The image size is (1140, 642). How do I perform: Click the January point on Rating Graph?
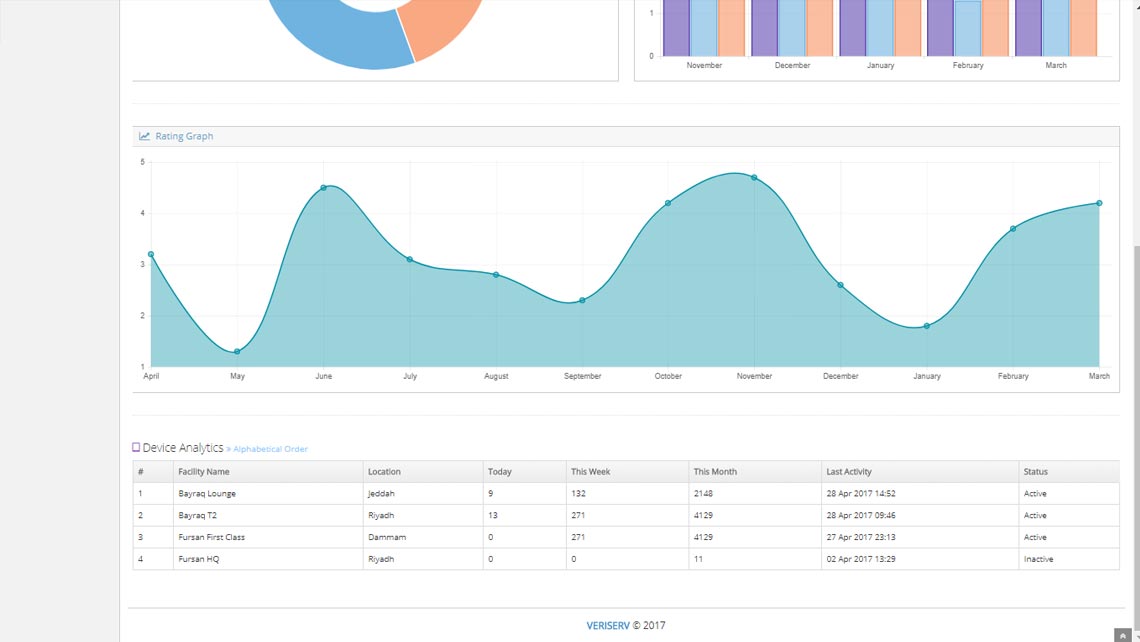click(927, 326)
